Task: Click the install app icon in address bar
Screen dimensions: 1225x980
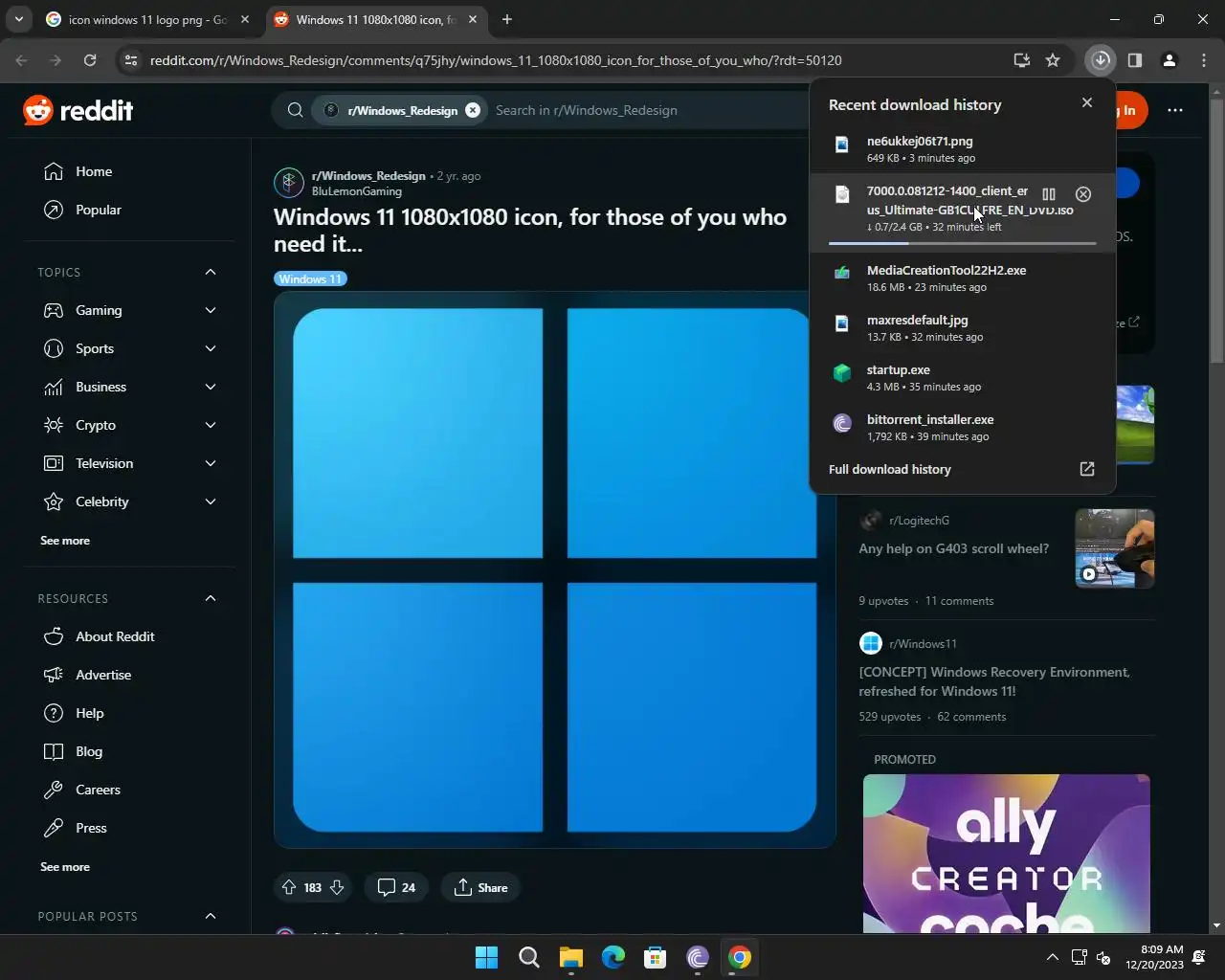Action: [x=1022, y=60]
